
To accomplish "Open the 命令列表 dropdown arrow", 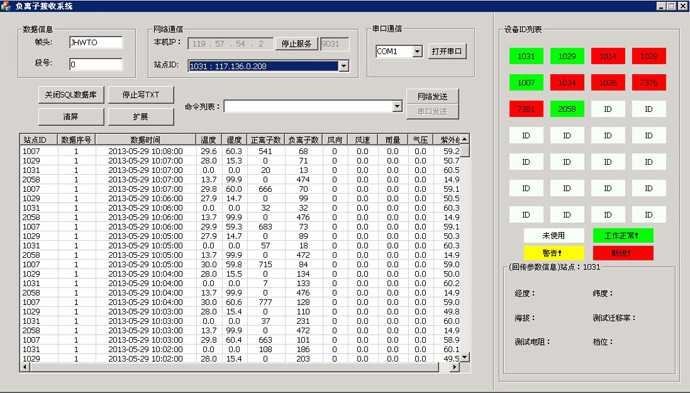I will (397, 106).
